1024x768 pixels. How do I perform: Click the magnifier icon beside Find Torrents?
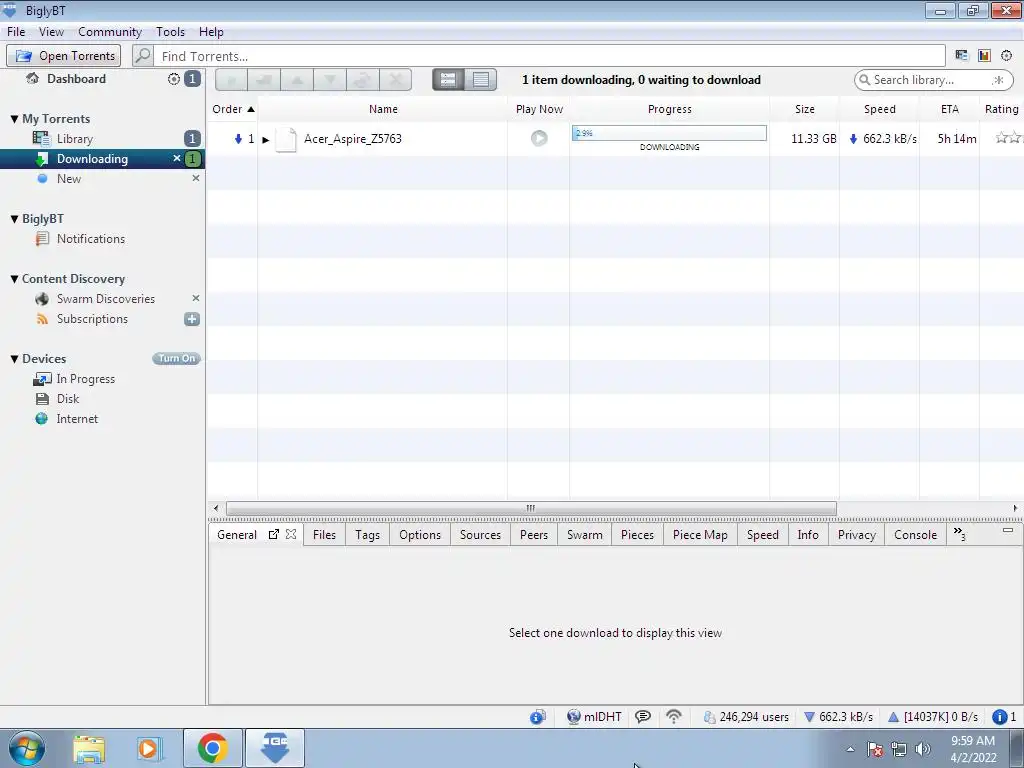(142, 56)
